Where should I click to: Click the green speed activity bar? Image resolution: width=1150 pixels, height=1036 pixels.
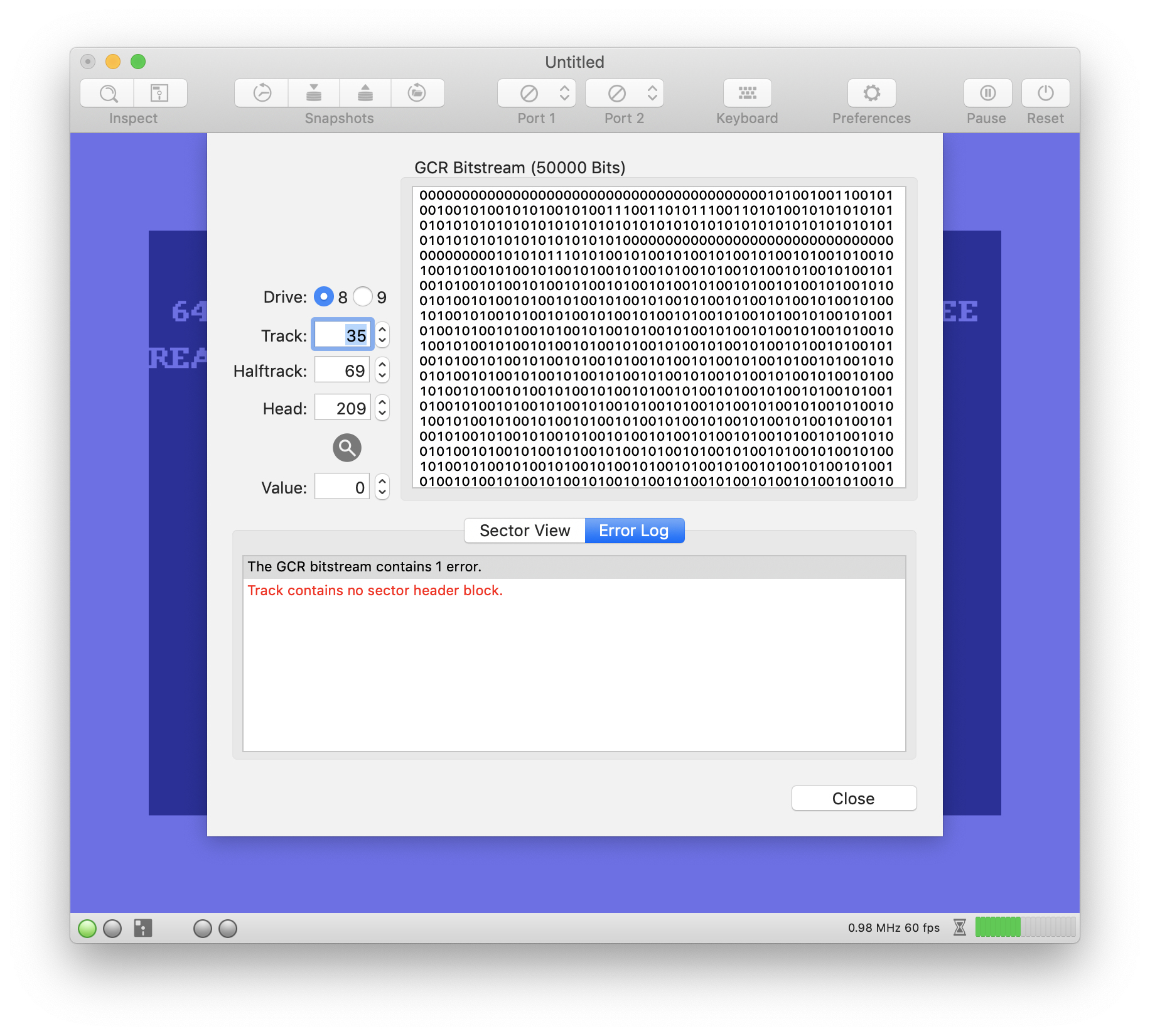coord(1025,927)
